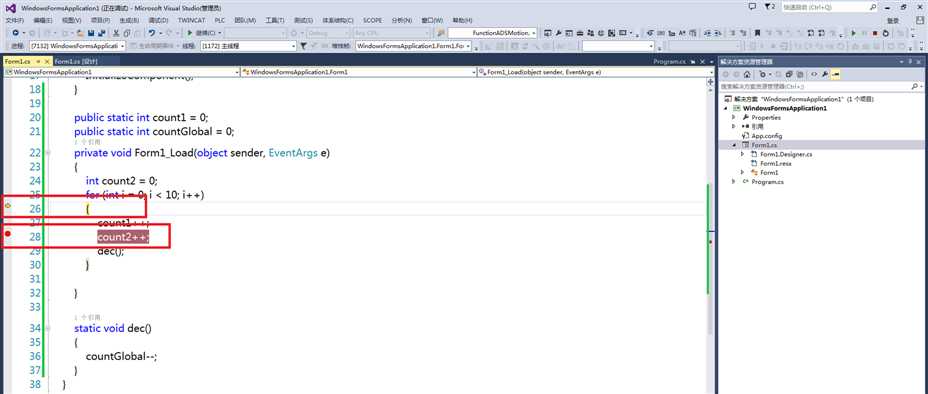Click the account avatar icon
928x394 pixels.
pyautogui.click(x=920, y=20)
